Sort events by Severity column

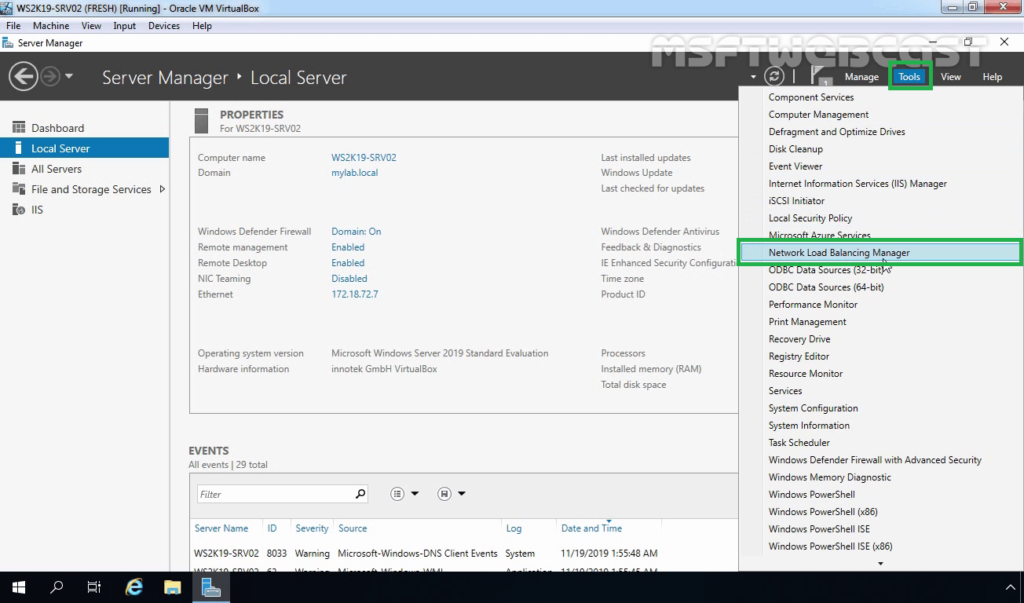pos(312,528)
